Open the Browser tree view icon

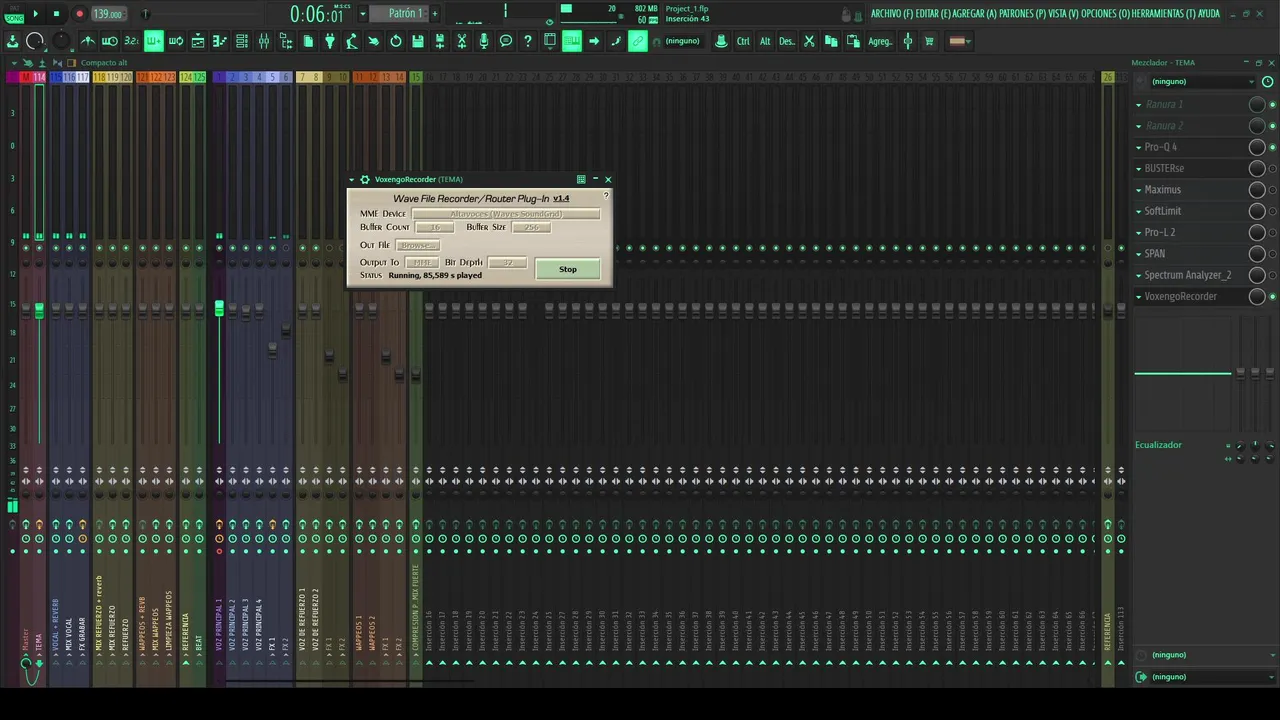coord(286,41)
